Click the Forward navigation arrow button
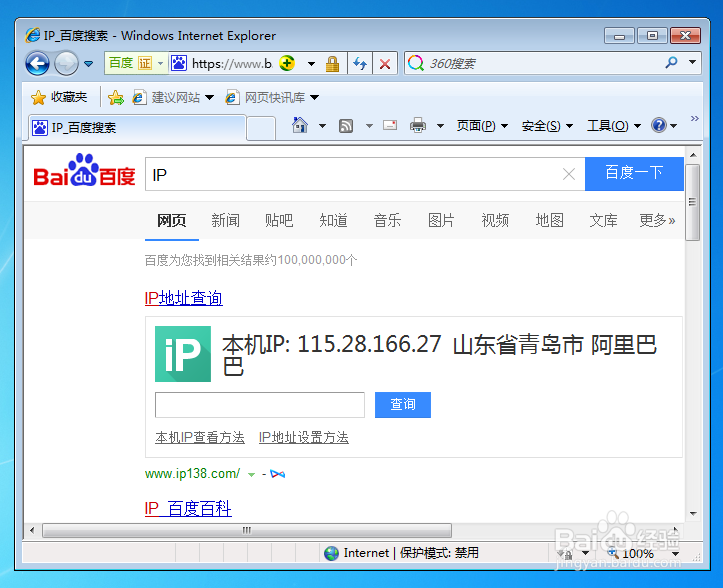723x588 pixels. click(x=66, y=63)
